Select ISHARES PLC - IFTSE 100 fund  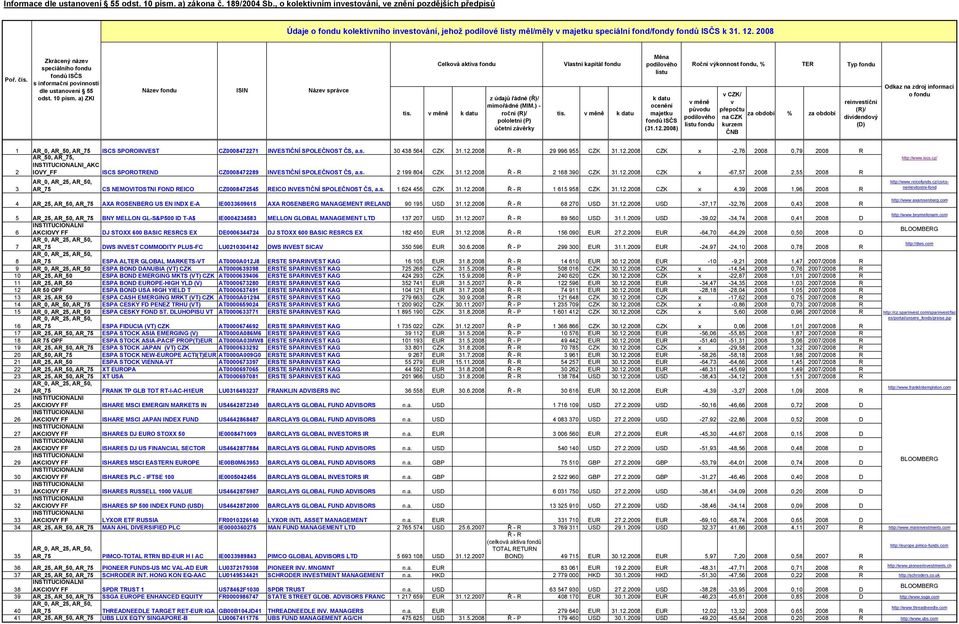[x=138, y=477]
